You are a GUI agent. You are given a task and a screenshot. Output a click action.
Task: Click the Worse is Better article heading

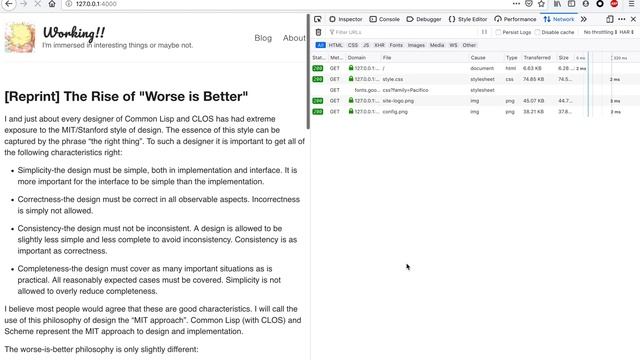pyautogui.click(x=126, y=97)
